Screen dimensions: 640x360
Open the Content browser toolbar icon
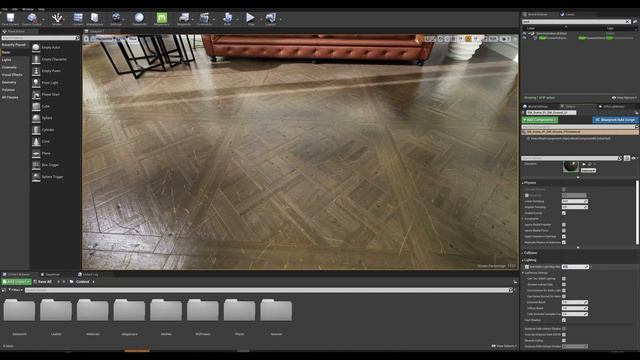tap(78, 19)
